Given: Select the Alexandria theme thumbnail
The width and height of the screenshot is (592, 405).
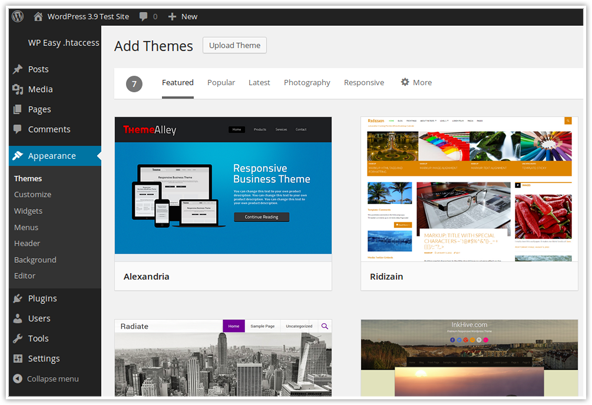Looking at the screenshot, I should coord(223,185).
